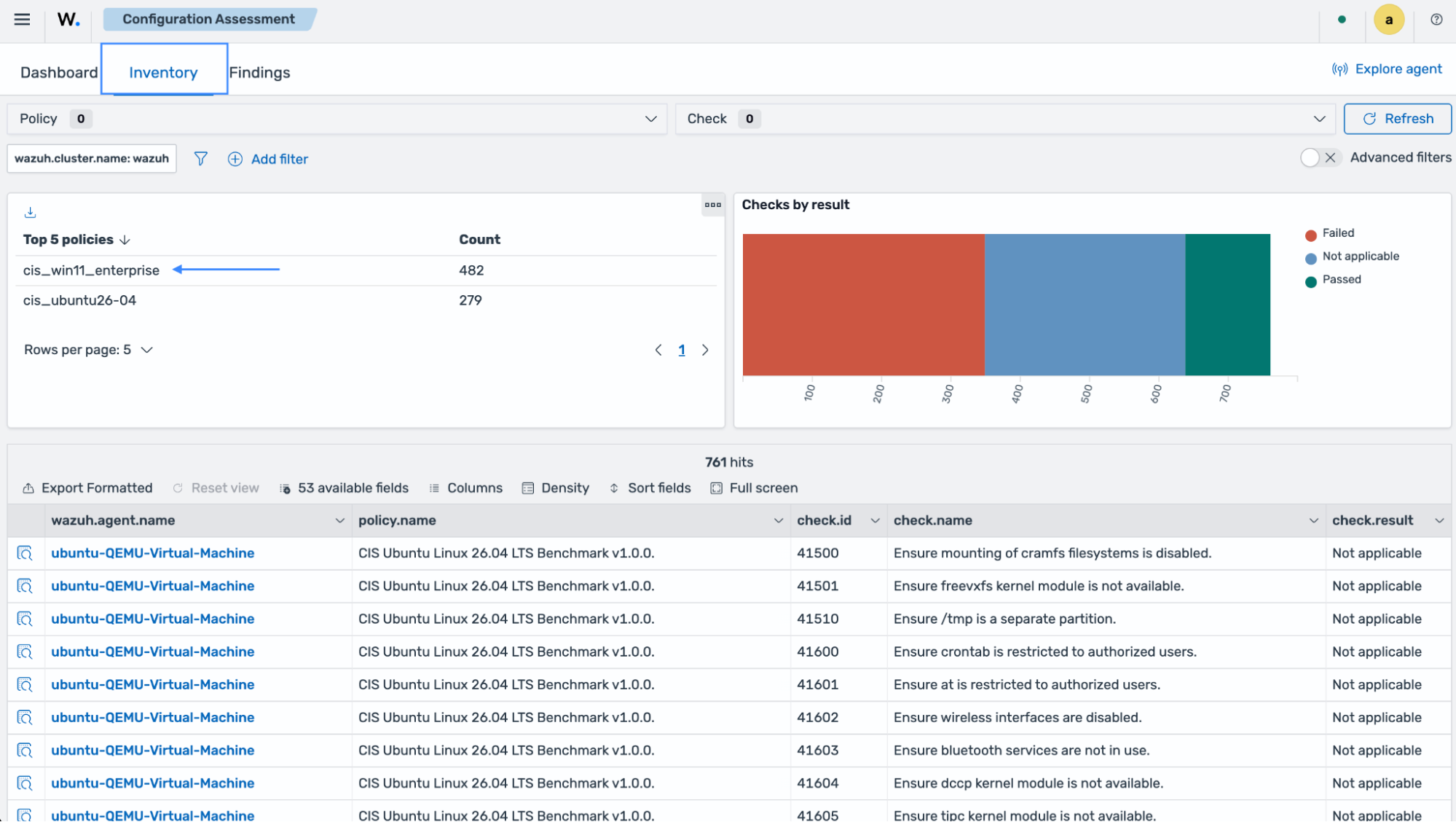Click Configuration Assessment breadcrumb
This screenshot has height=822, width=1456.
pos(208,19)
